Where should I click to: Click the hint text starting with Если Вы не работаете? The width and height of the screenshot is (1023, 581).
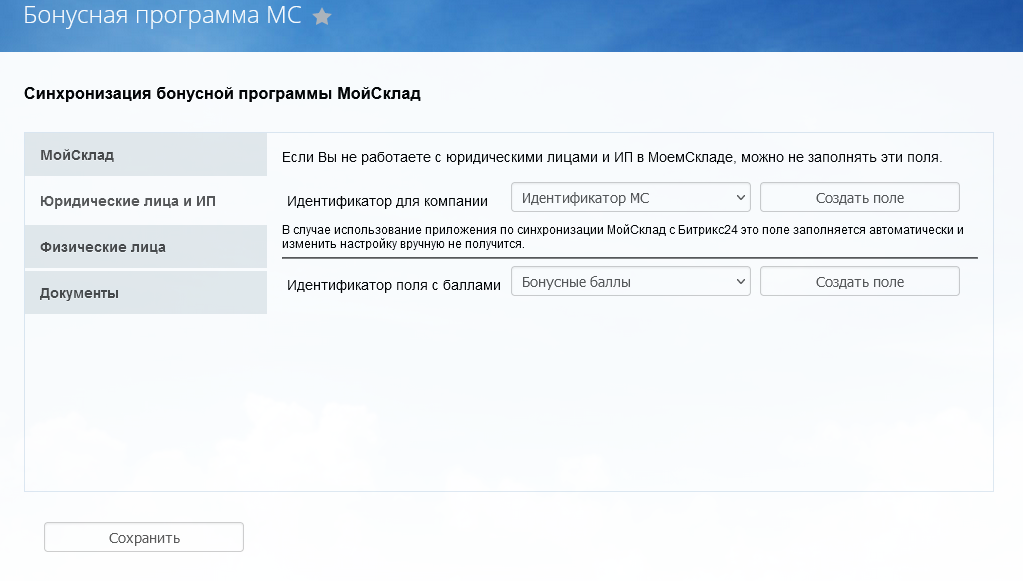pos(612,157)
